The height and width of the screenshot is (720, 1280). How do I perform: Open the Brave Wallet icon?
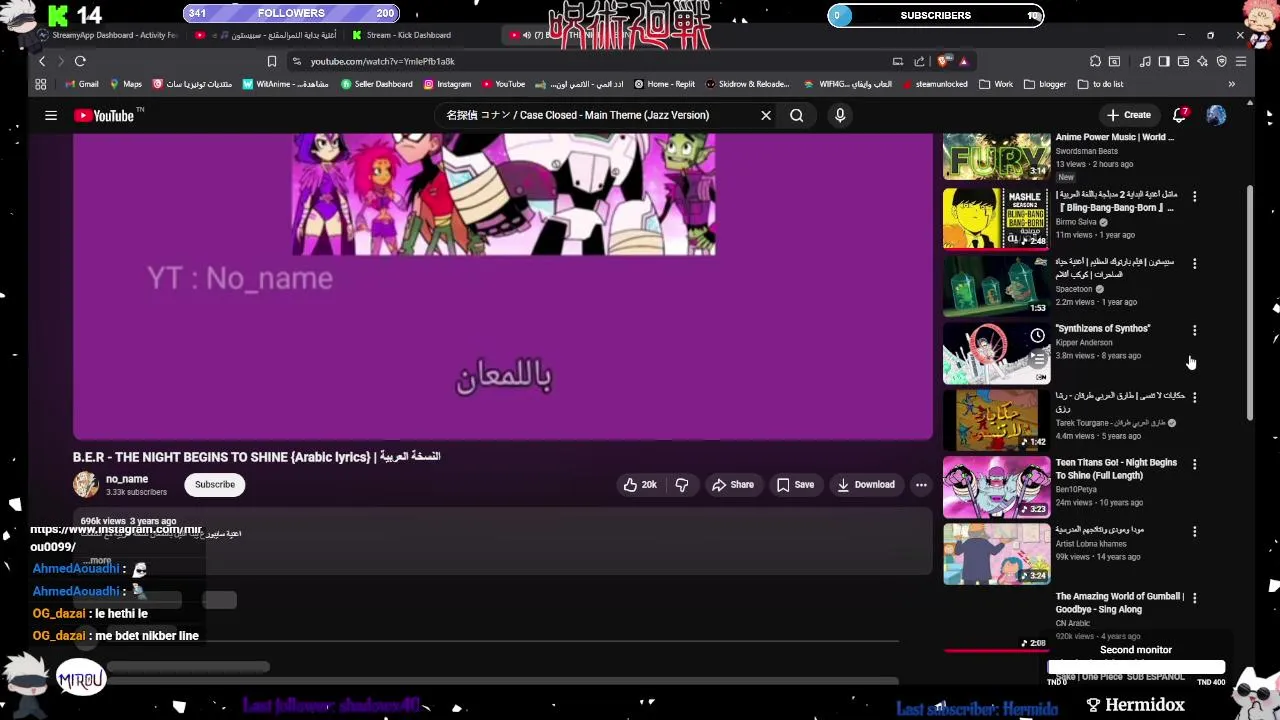coord(1183,61)
